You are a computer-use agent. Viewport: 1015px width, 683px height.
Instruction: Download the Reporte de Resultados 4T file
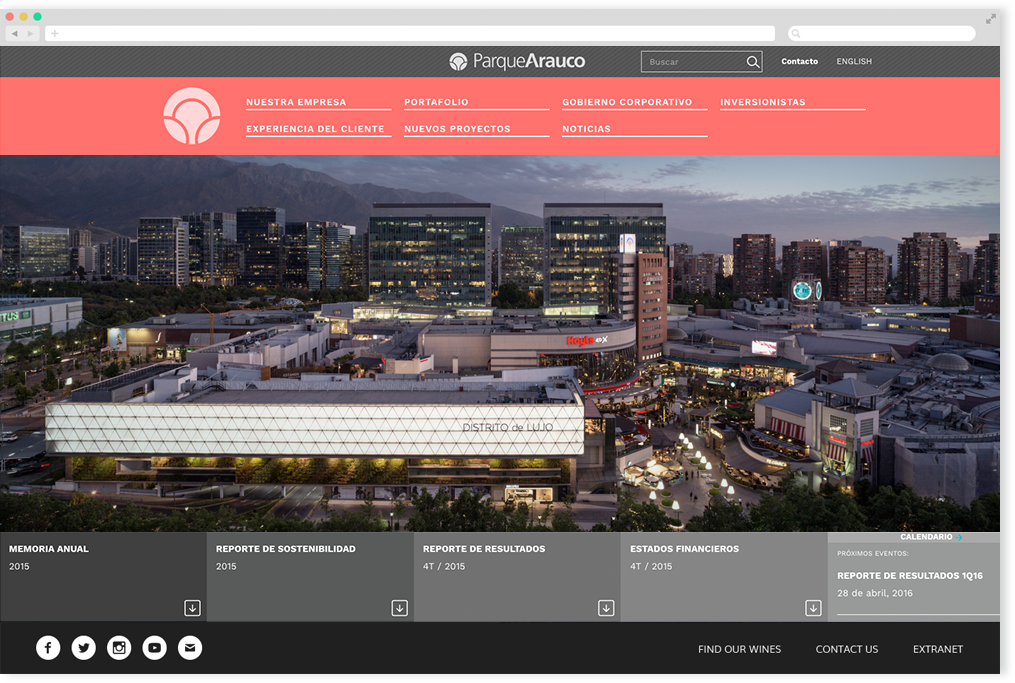coord(606,608)
